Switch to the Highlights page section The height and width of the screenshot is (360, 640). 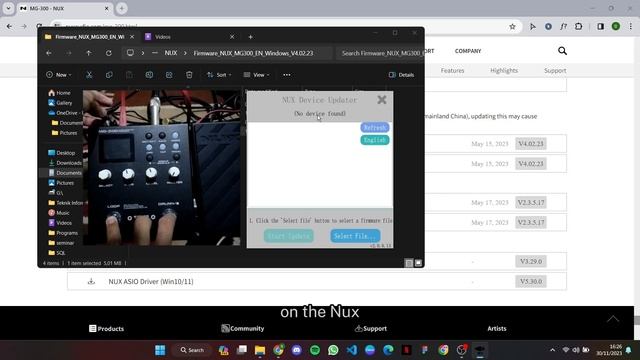pyautogui.click(x=504, y=70)
